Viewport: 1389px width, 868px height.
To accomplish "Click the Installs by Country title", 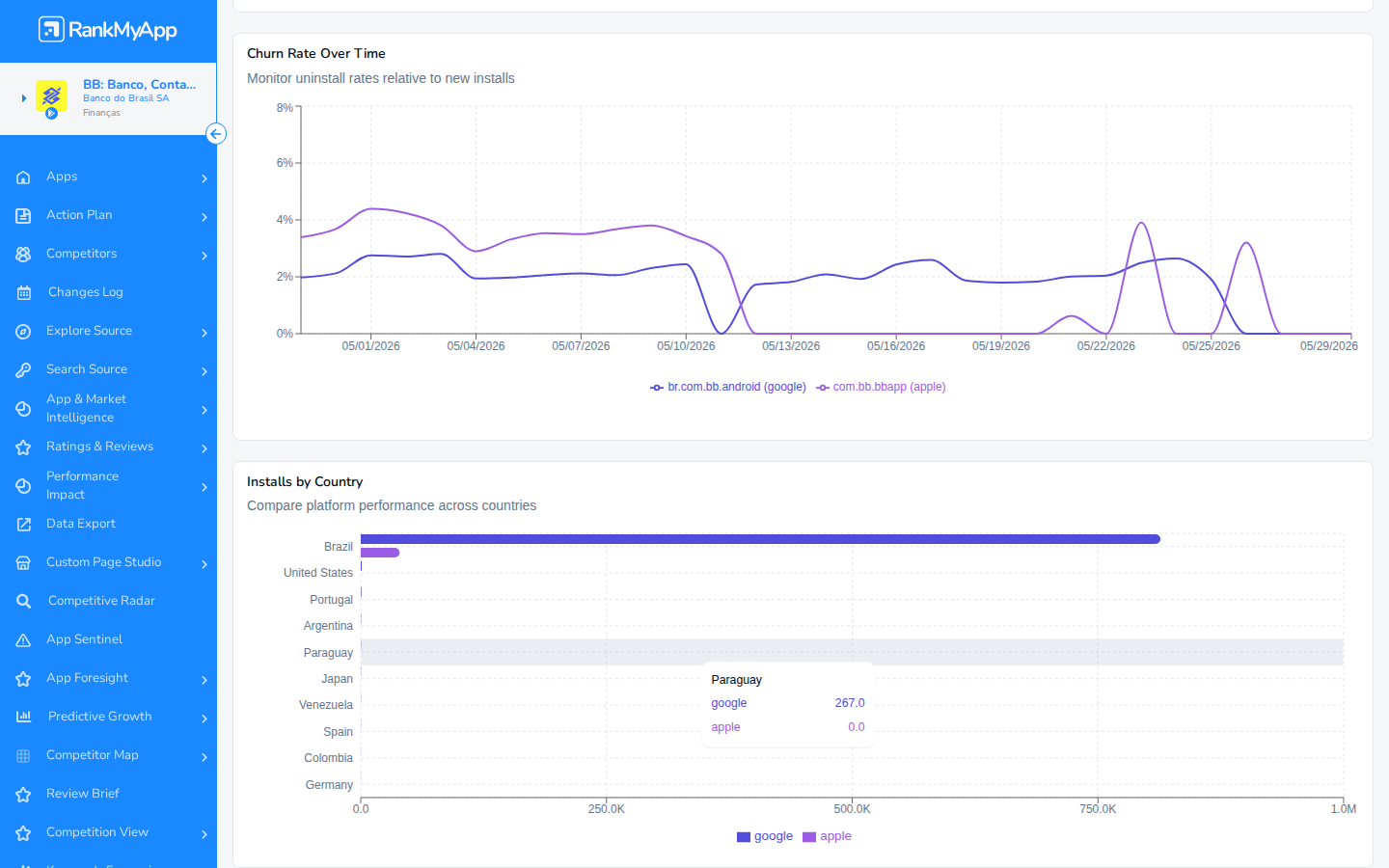I will pyautogui.click(x=305, y=481).
